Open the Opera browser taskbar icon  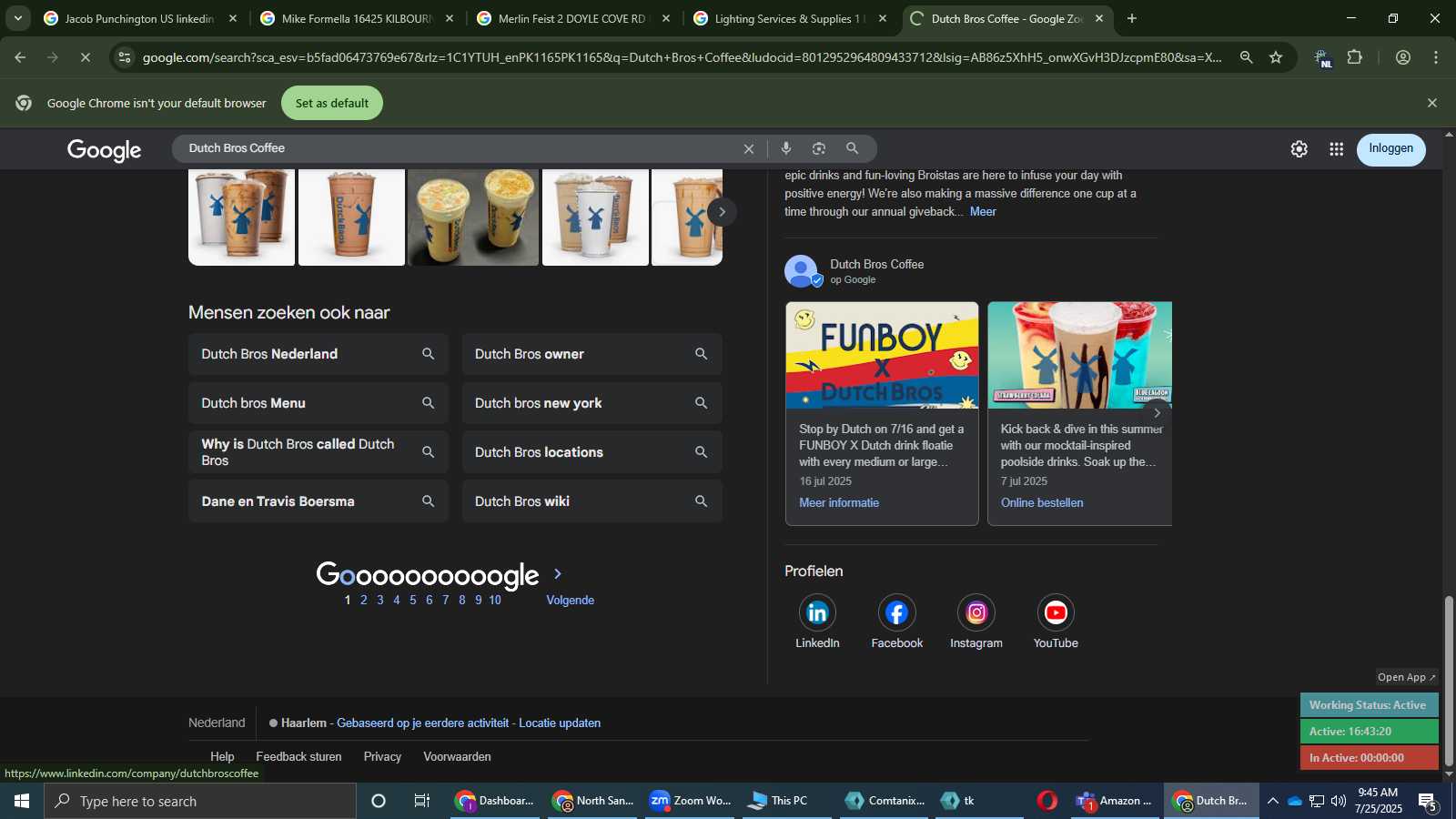click(1047, 801)
